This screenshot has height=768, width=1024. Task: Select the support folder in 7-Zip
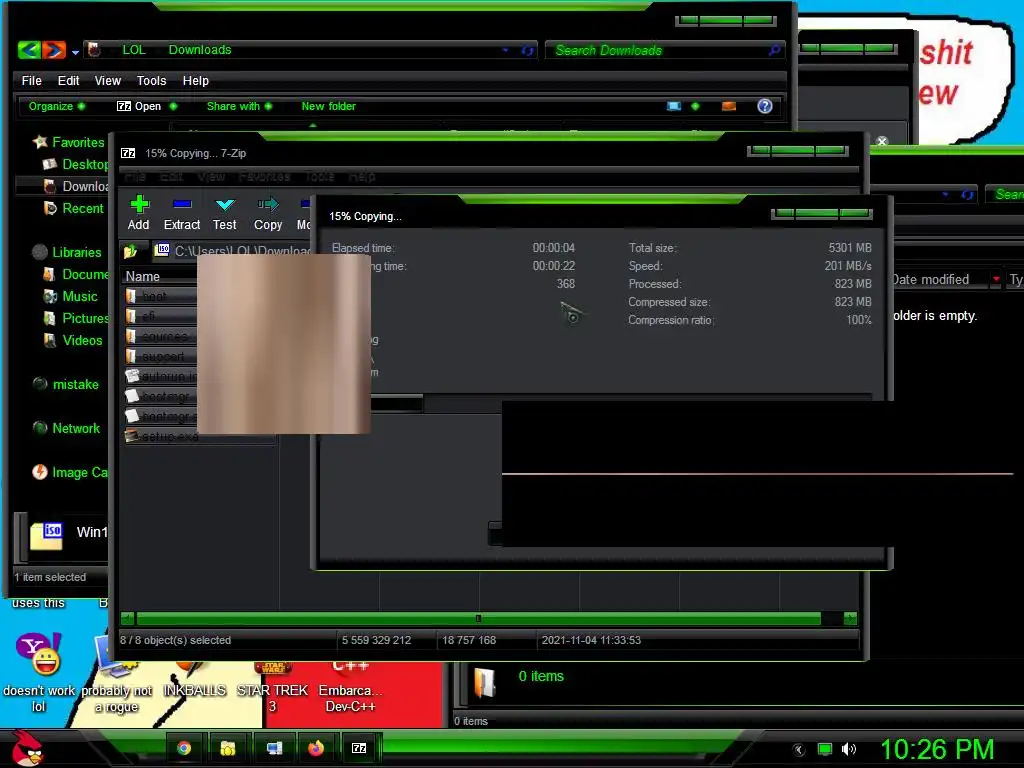[160, 357]
